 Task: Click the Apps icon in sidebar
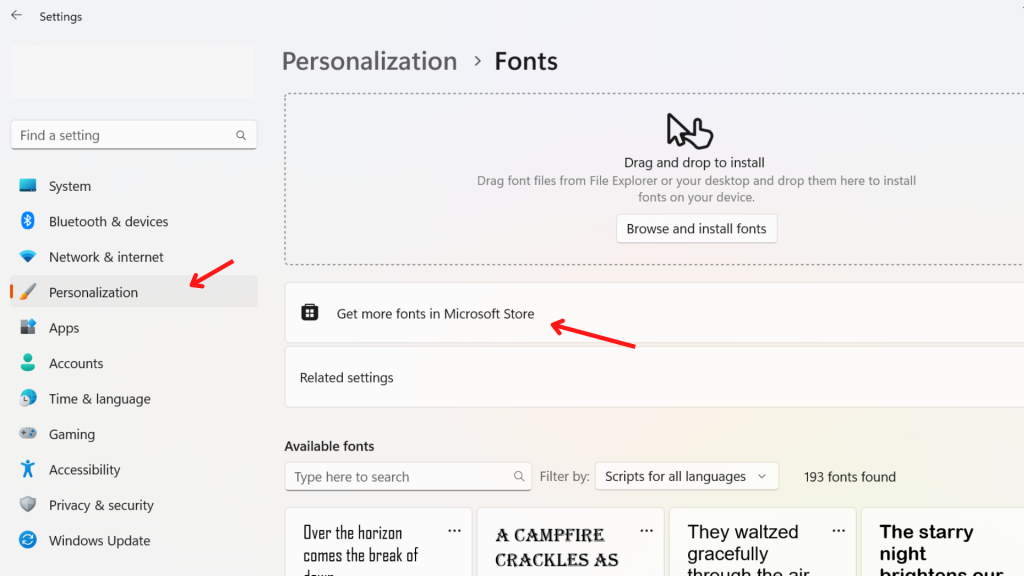pyautogui.click(x=27, y=327)
